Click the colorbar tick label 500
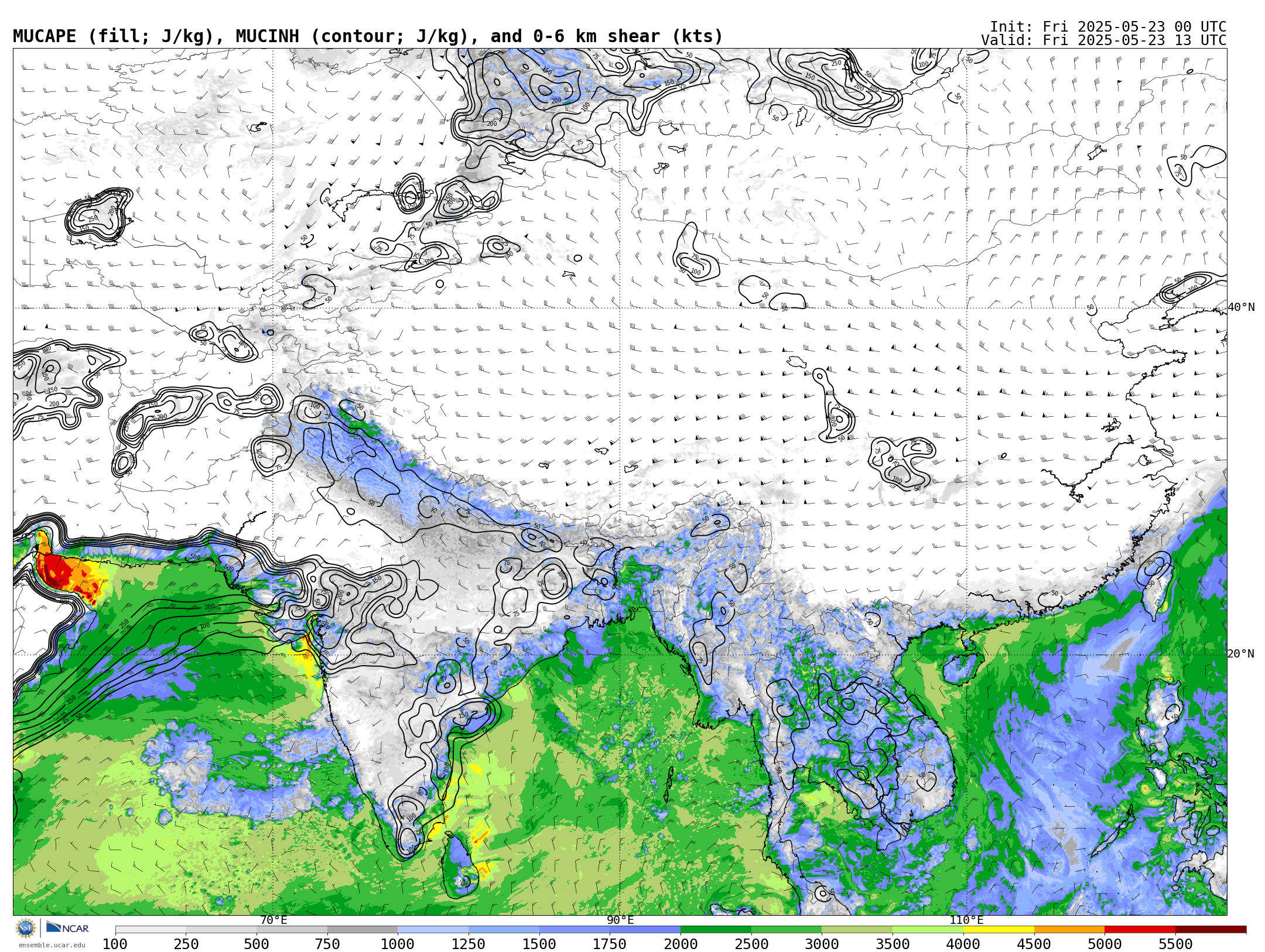This screenshot has width=1265, height=952. 257,944
